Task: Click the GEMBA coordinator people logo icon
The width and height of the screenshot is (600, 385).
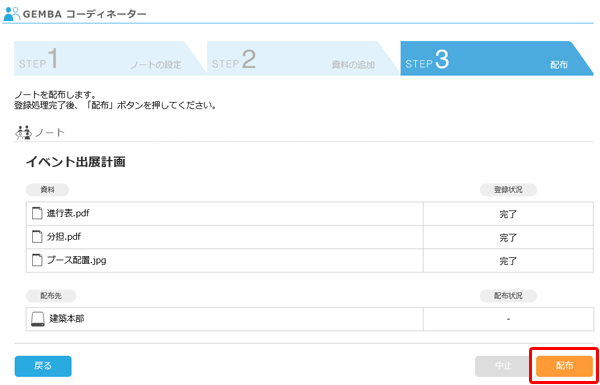Action: 11,14
